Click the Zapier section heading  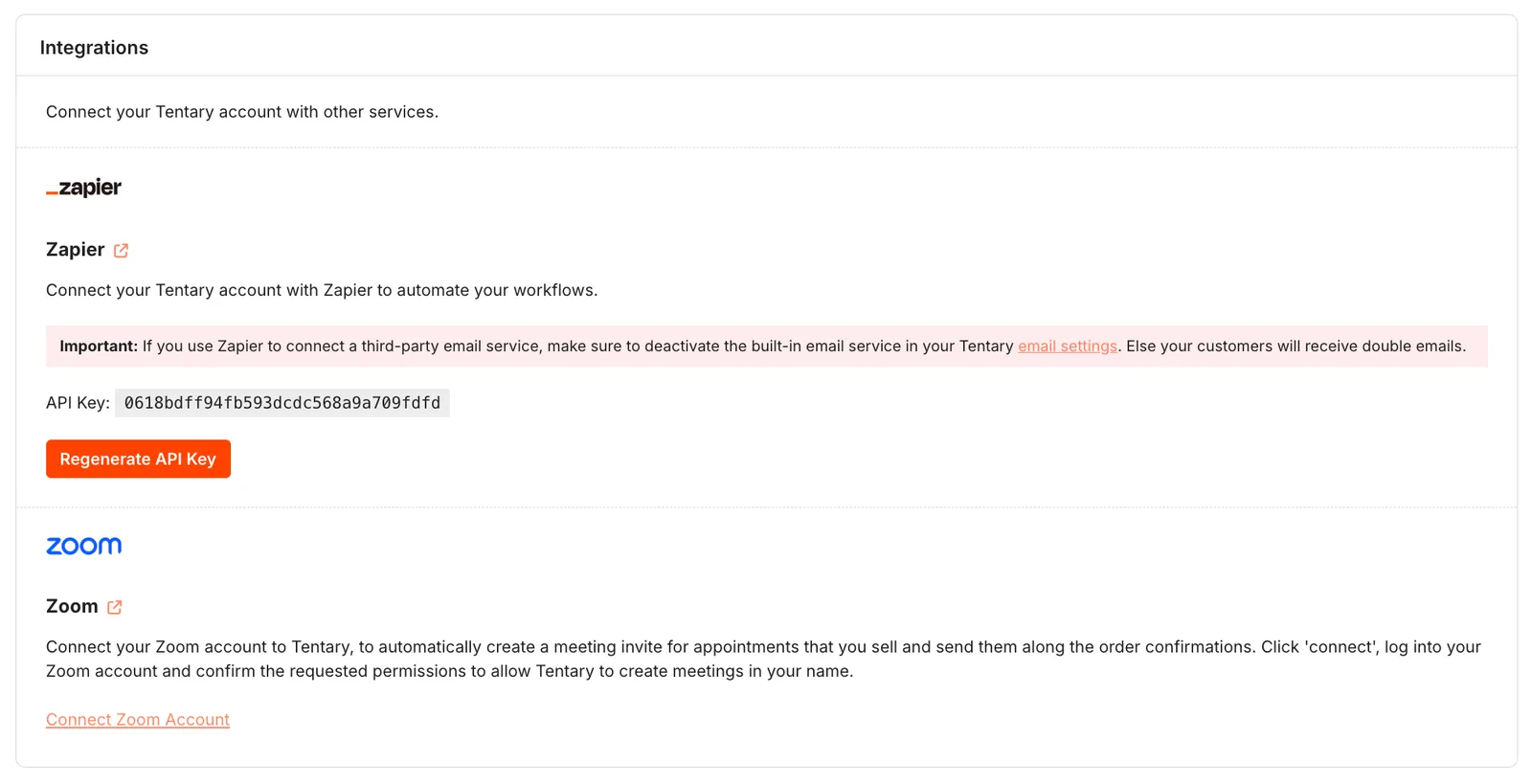pos(76,250)
